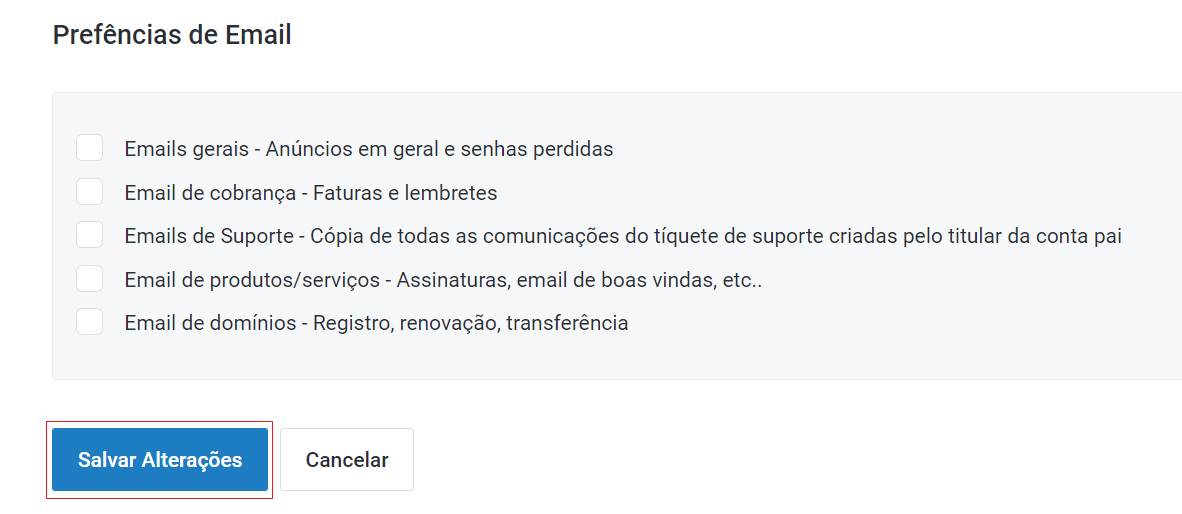Select the Email de domínios checkbox
Image resolution: width=1182 pixels, height=514 pixels.
click(90, 322)
